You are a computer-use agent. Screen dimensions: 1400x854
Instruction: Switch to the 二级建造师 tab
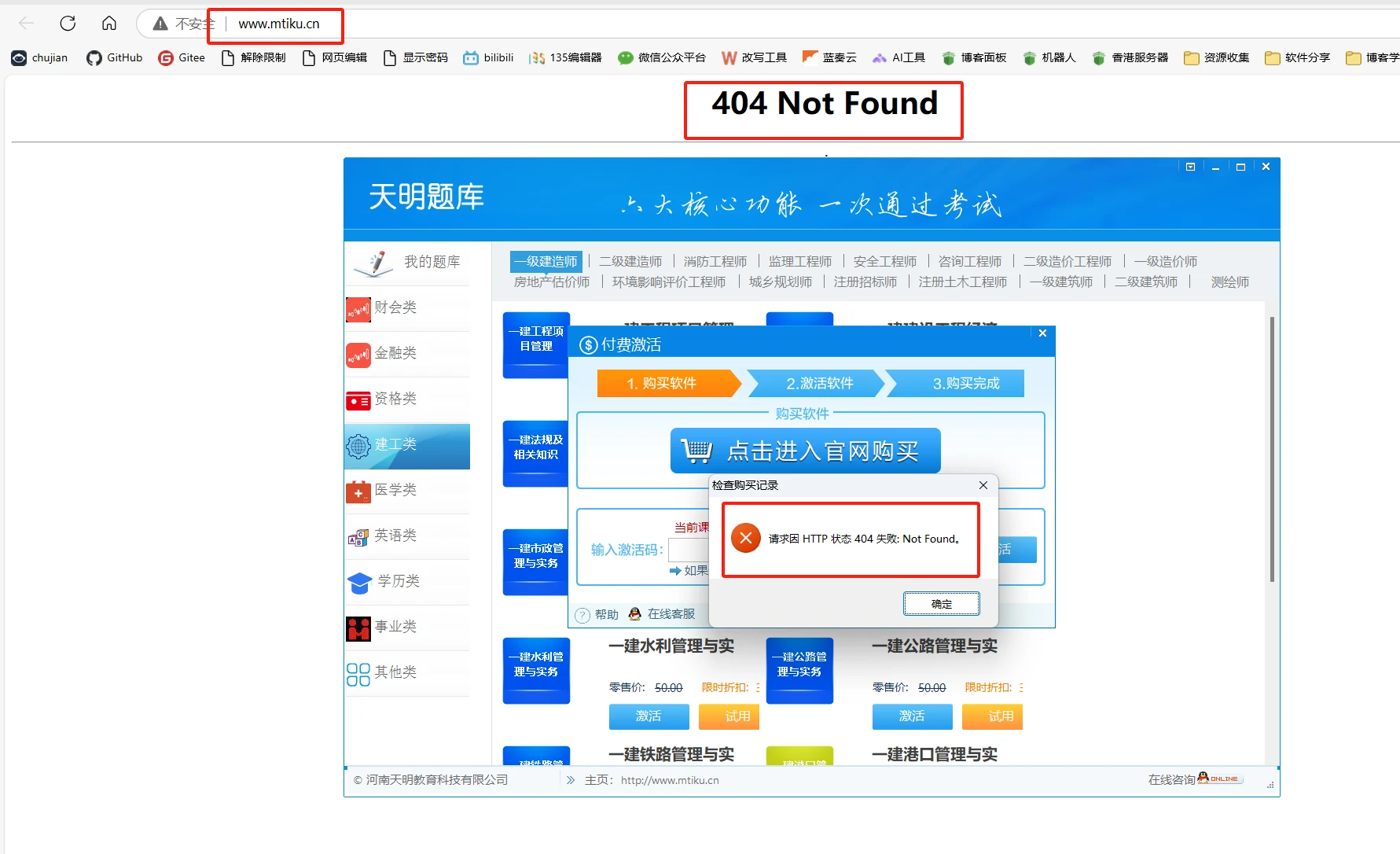coord(630,260)
